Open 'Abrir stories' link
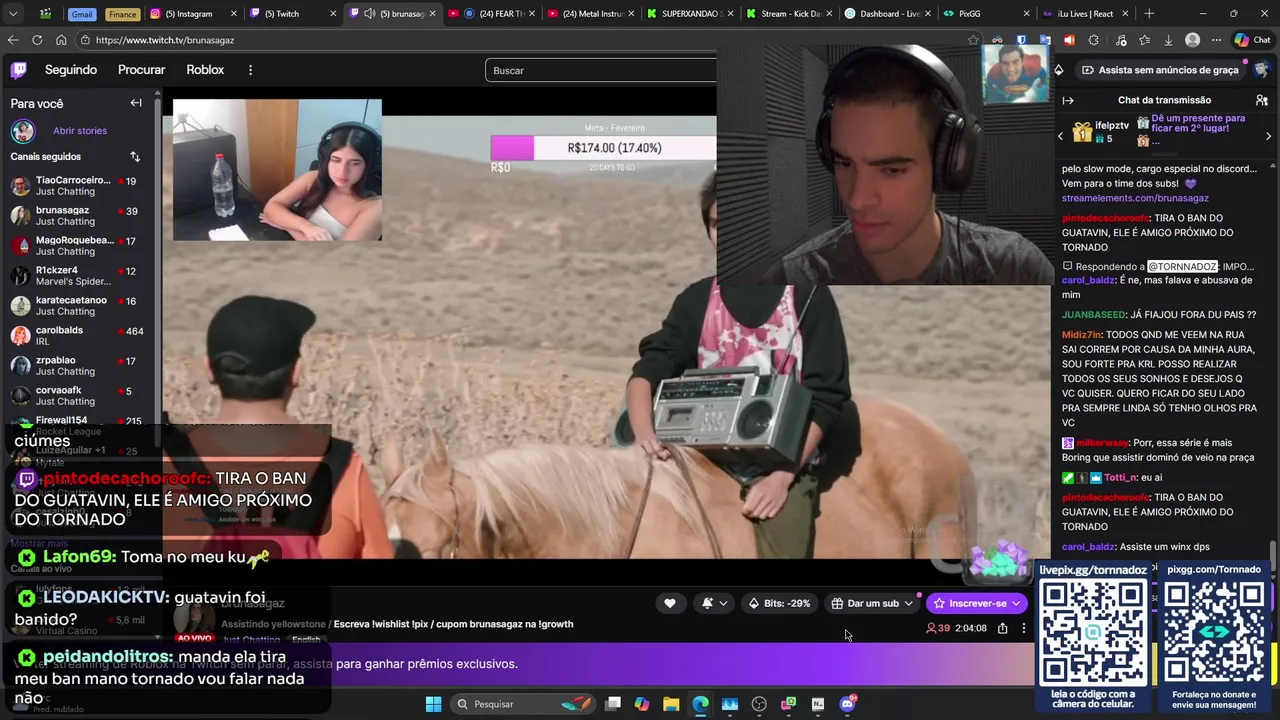This screenshot has height=720, width=1280. click(80, 131)
